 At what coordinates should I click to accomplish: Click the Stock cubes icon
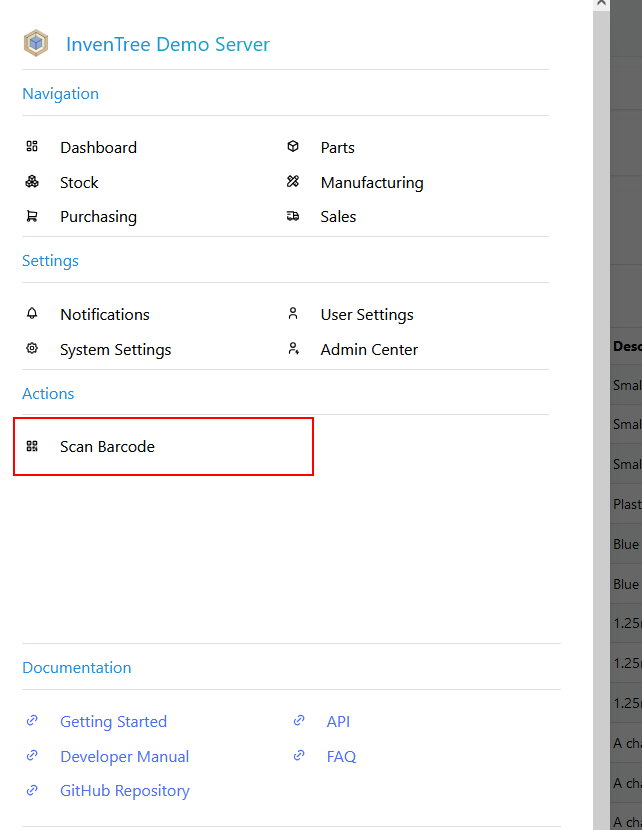pyautogui.click(x=32, y=182)
